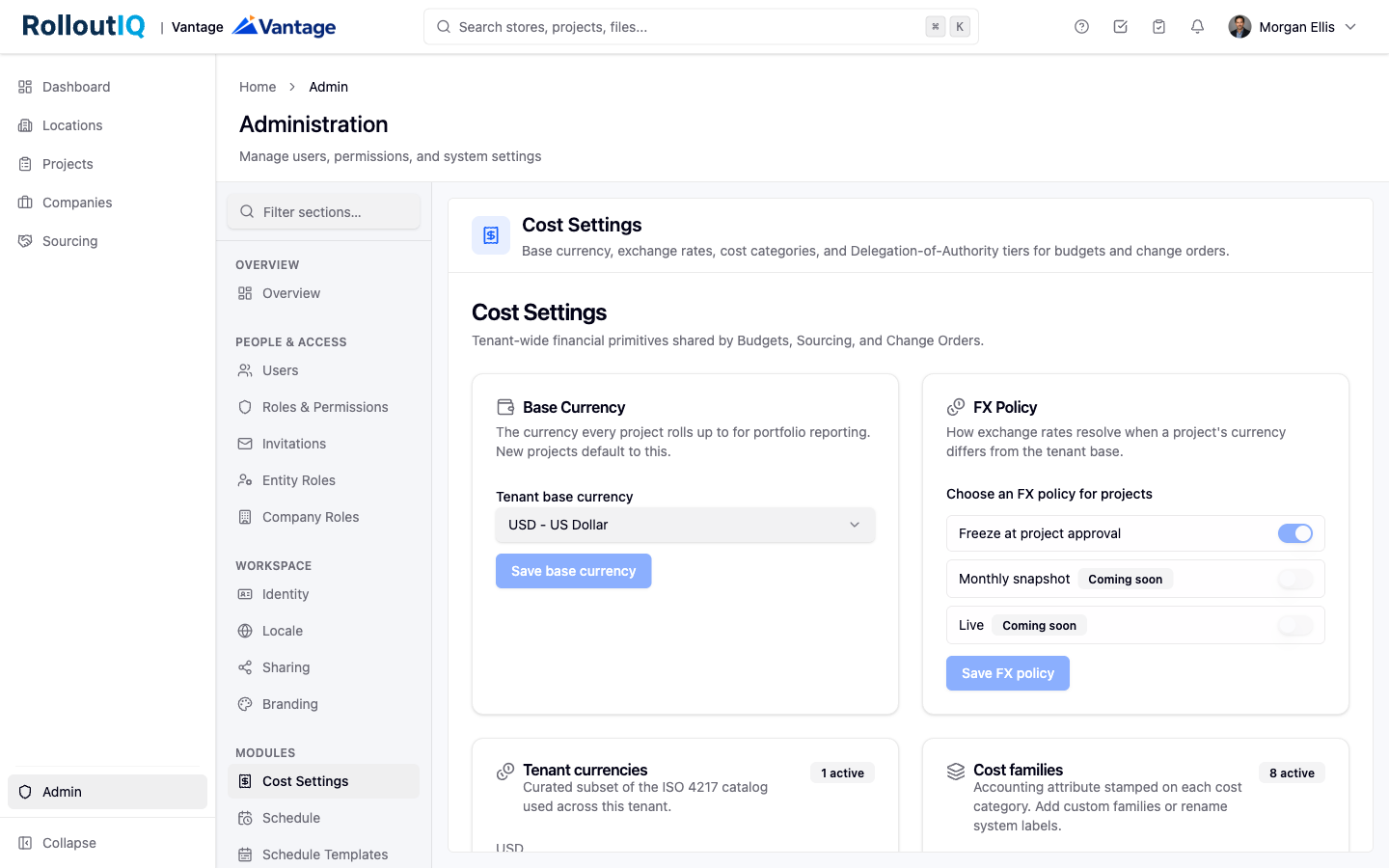
Task: Collapse the main sidebar
Action: click(x=108, y=843)
